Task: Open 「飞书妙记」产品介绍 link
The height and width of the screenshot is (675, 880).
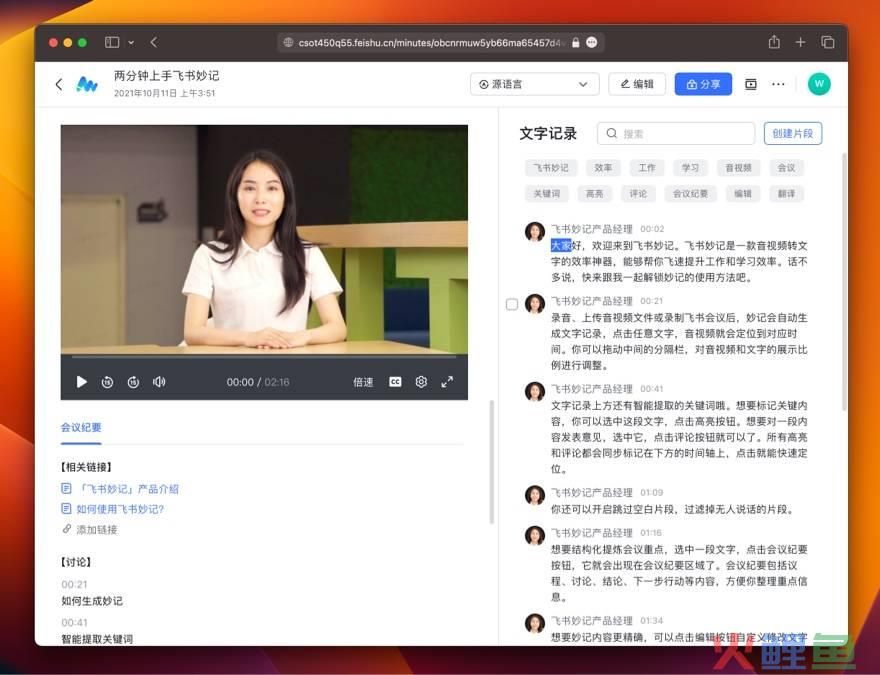Action: pyautogui.click(x=127, y=489)
